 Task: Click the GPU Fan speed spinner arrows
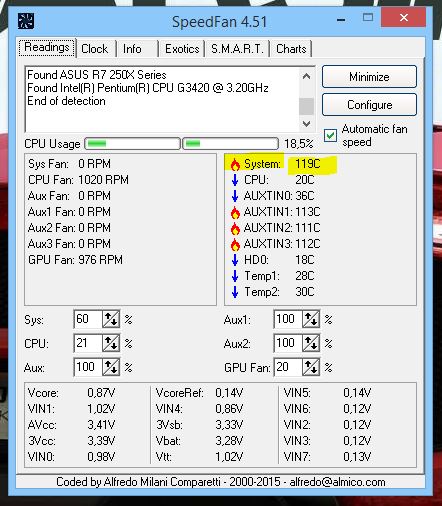coord(311,367)
